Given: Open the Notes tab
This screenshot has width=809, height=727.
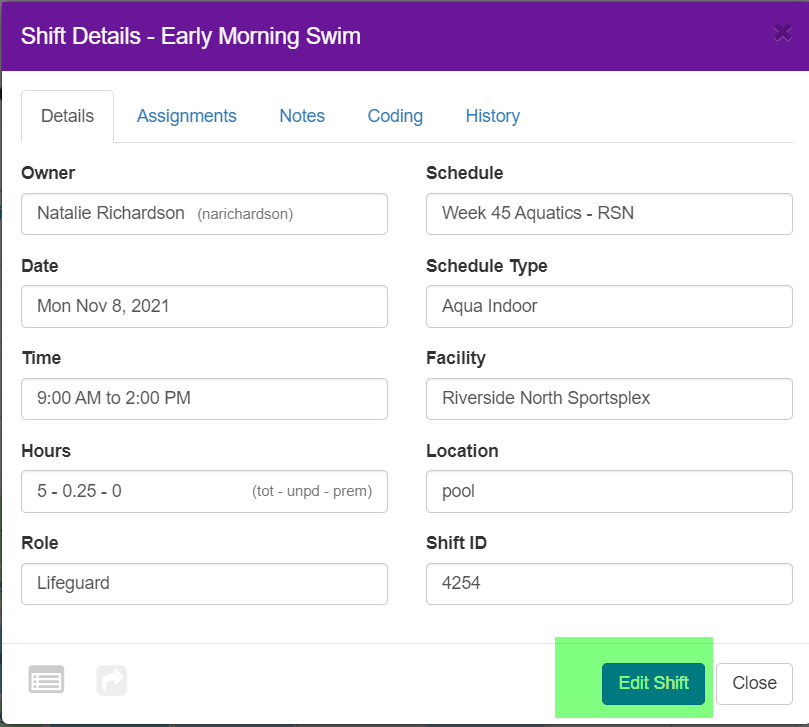Looking at the screenshot, I should point(302,116).
